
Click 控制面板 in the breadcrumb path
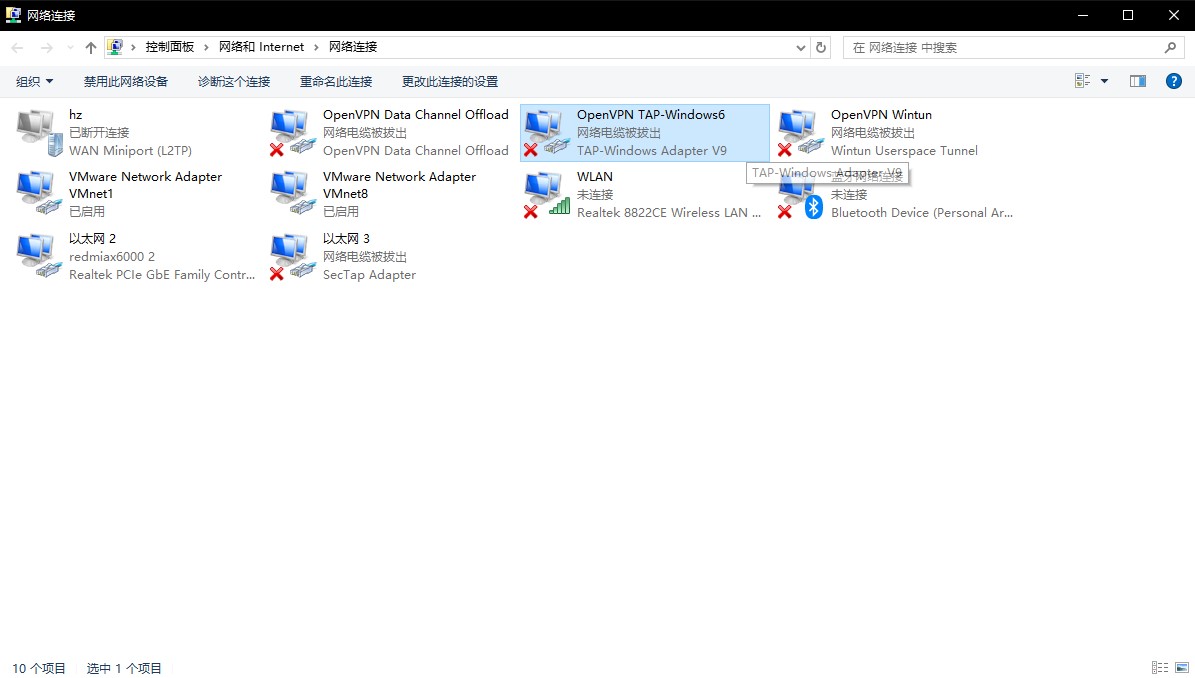click(170, 47)
